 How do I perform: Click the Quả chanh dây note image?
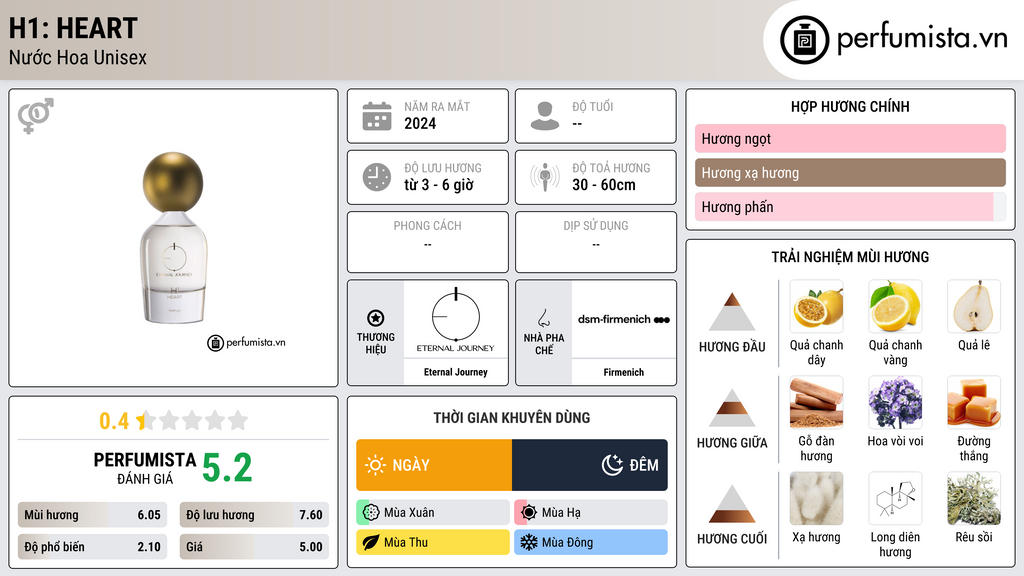click(816, 307)
